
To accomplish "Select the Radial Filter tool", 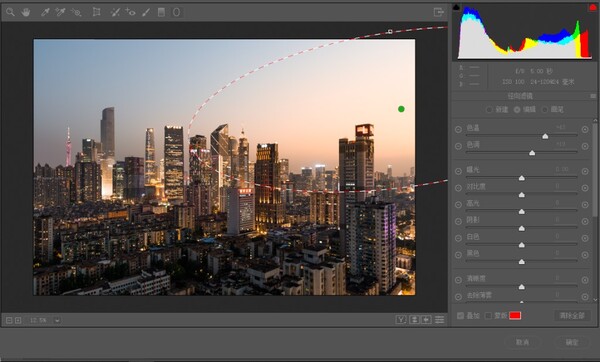I will point(176,12).
